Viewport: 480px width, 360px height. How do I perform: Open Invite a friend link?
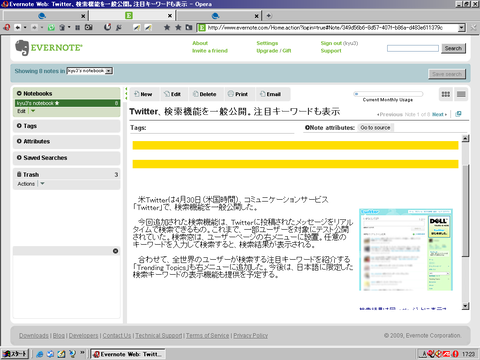210,51
